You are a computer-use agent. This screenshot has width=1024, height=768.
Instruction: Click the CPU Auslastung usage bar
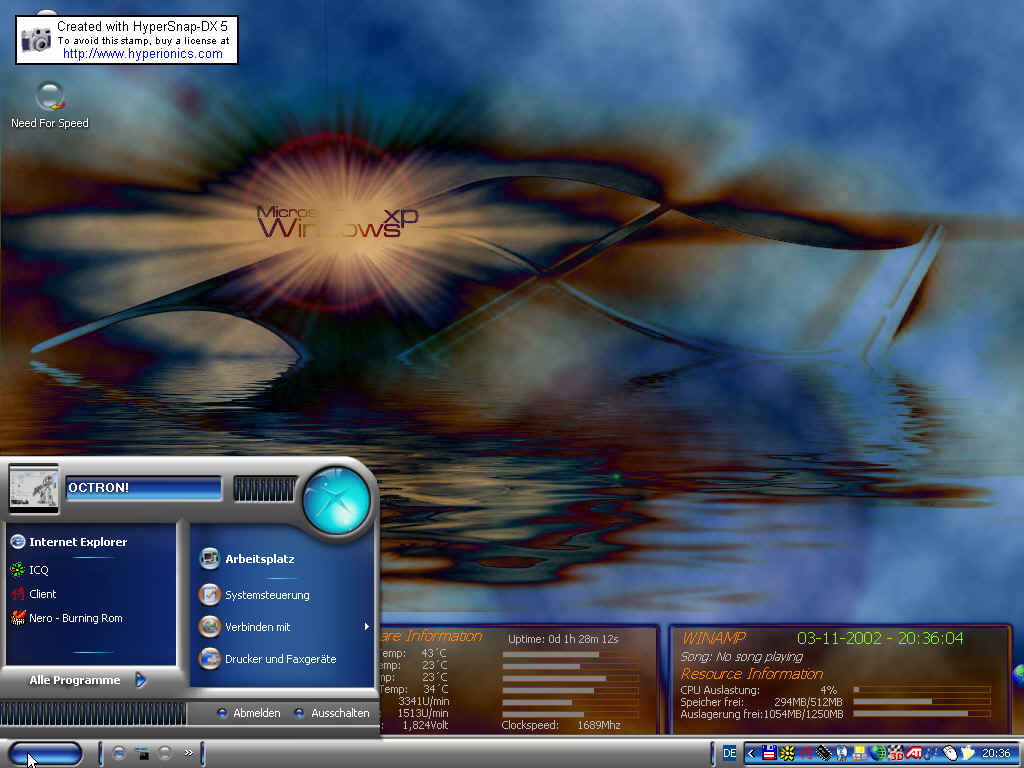[921, 690]
